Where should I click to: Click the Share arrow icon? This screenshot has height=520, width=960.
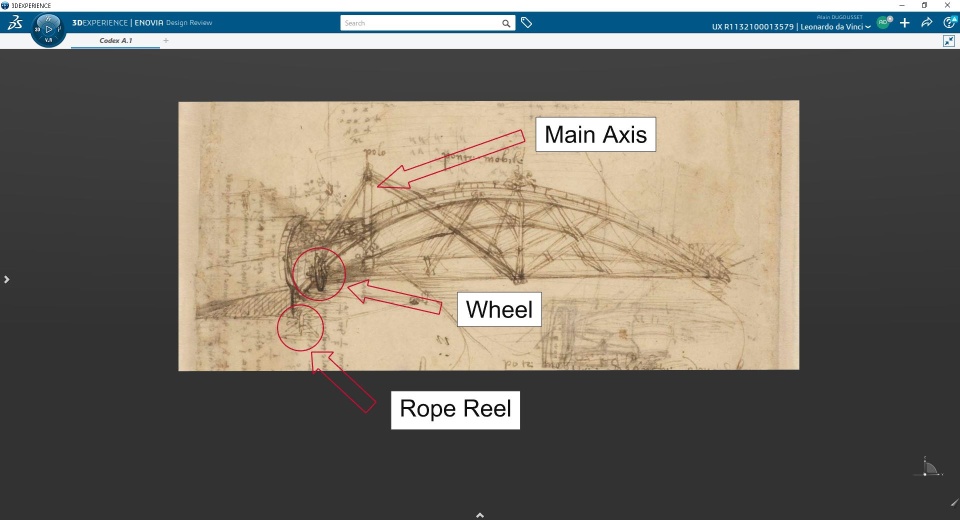[x=927, y=23]
